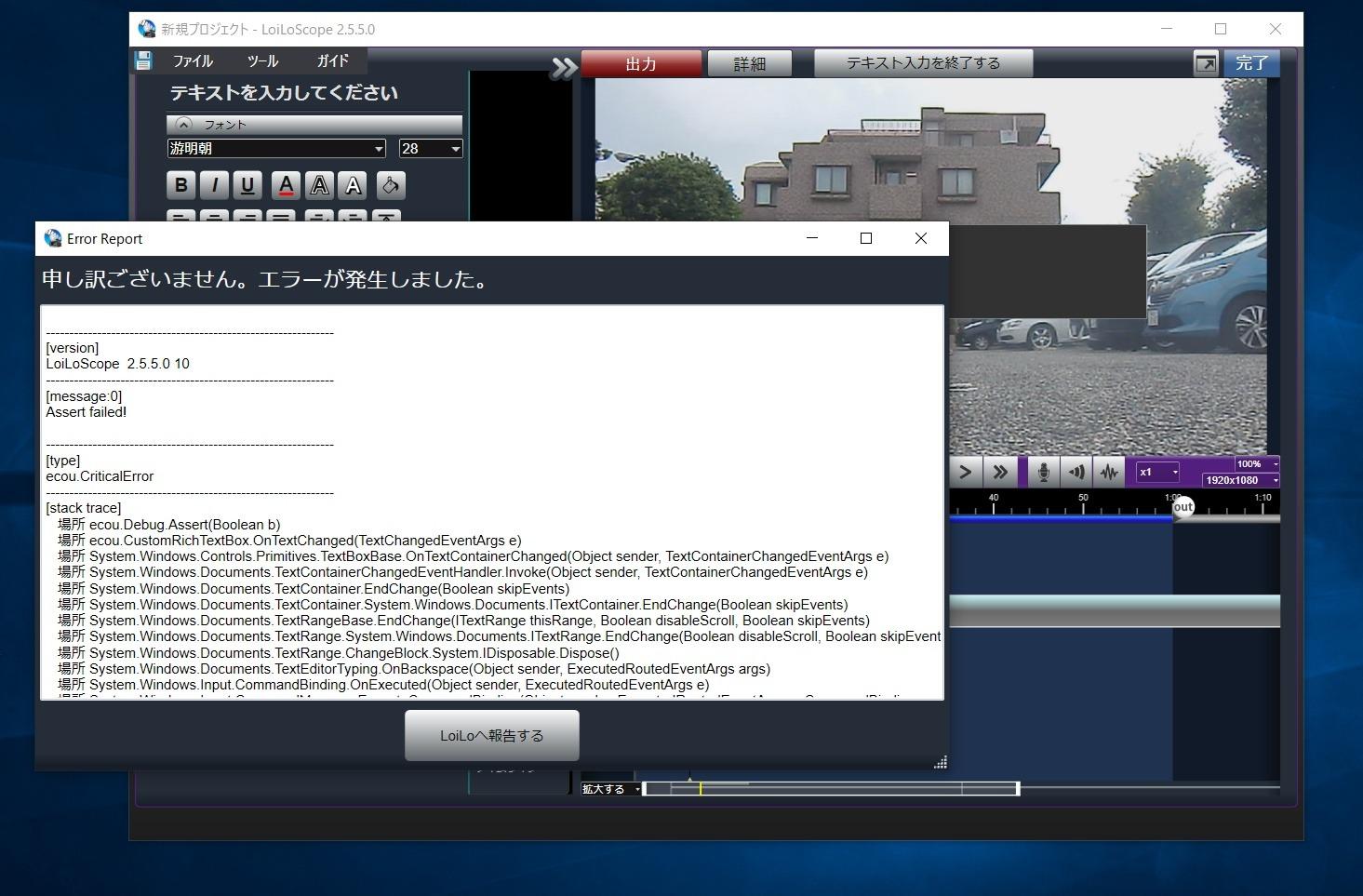Click the outlined letter A icon
This screenshot has height=896, width=1363.
(x=319, y=184)
